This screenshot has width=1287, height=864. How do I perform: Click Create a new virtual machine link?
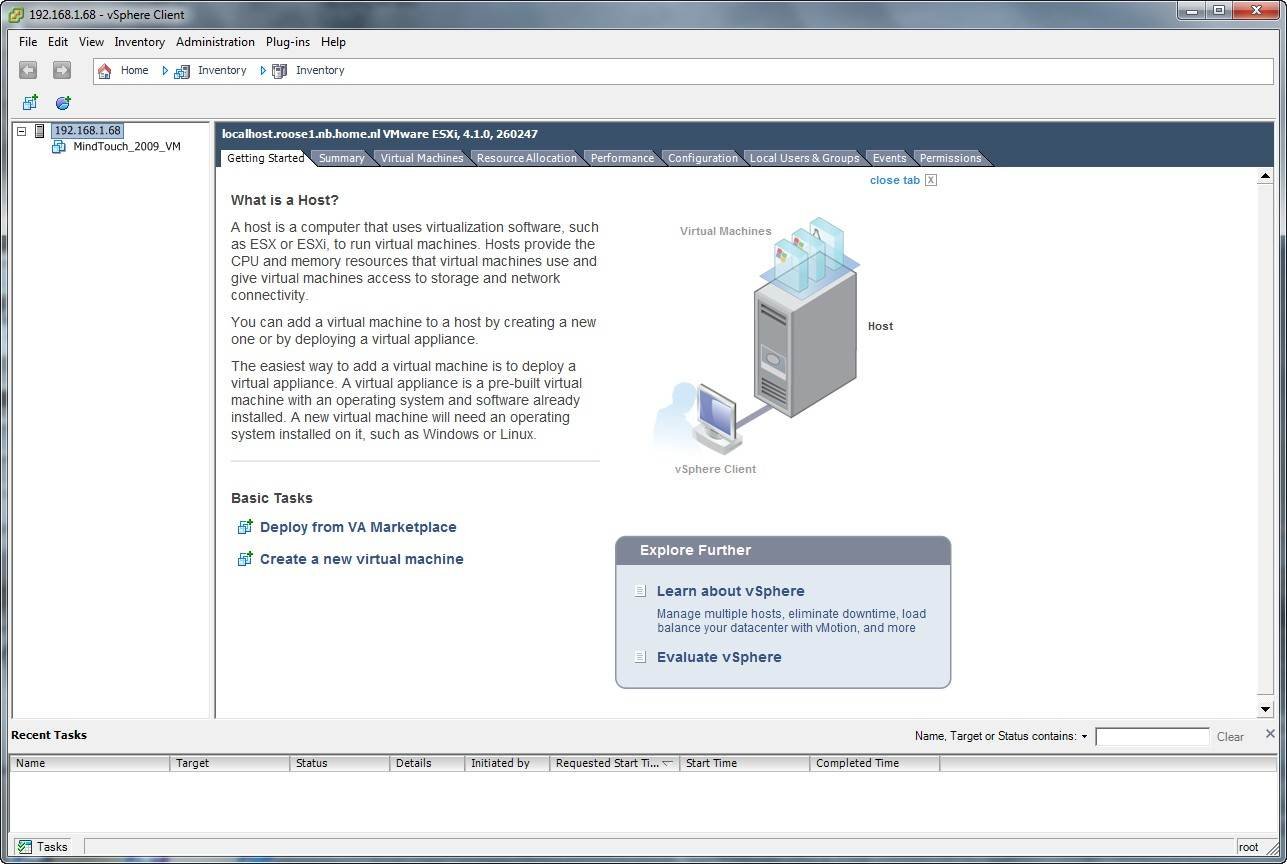(x=361, y=559)
